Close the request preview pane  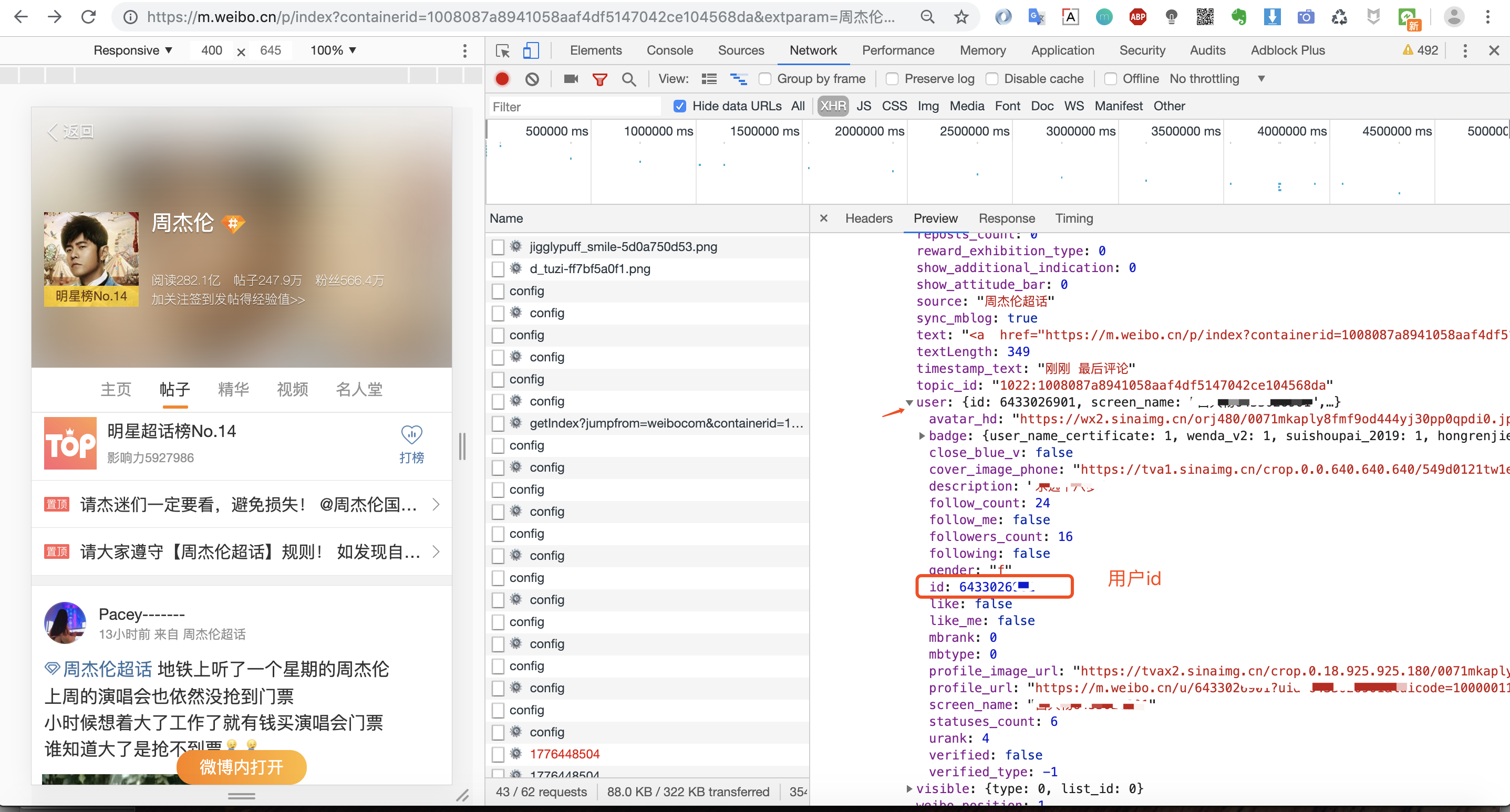pos(824,218)
